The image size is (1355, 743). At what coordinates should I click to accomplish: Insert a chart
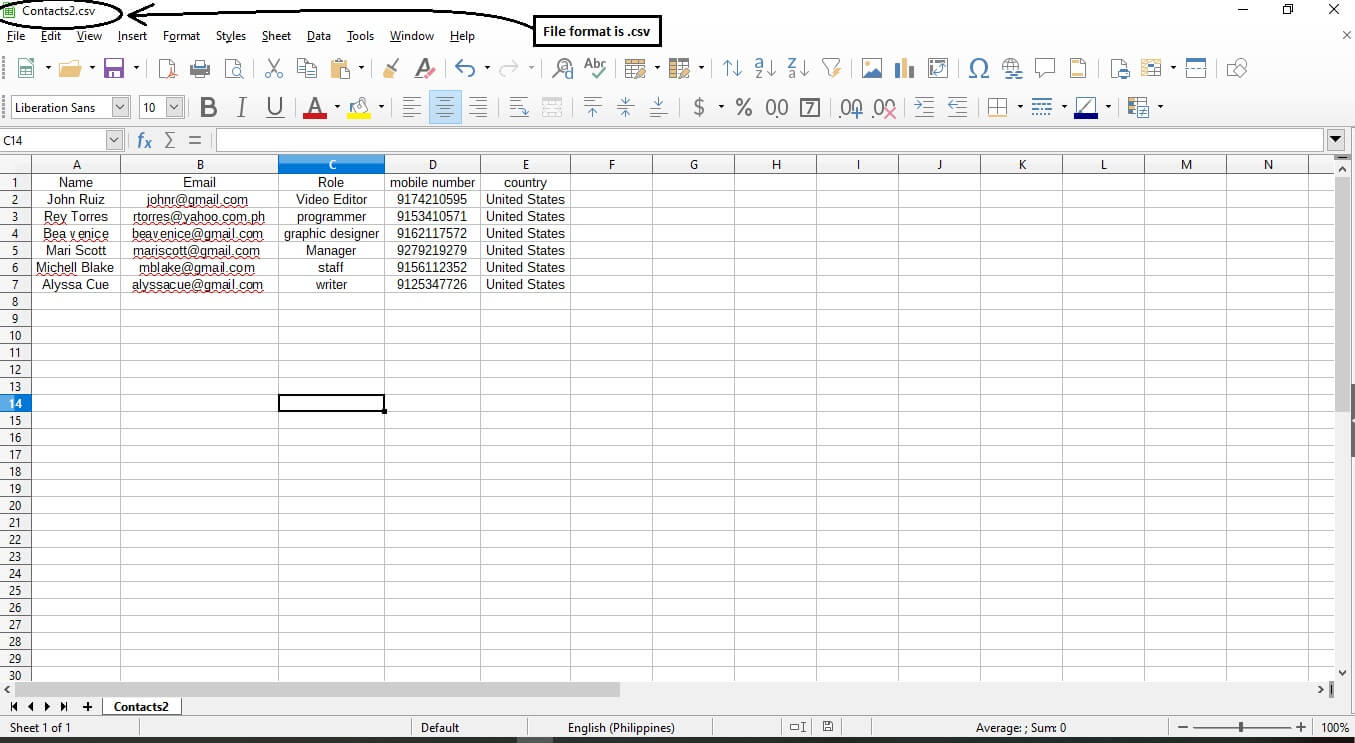point(904,68)
